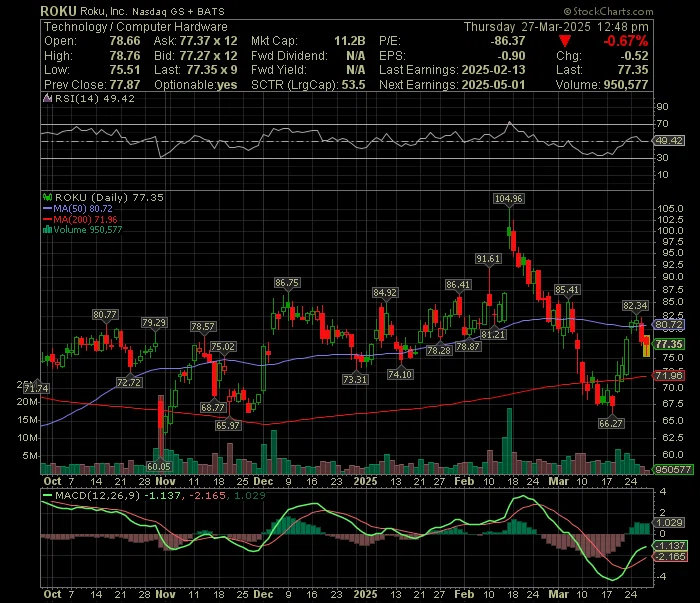Click the 65.97 November low label
The width and height of the screenshot is (700, 603).
tap(228, 425)
